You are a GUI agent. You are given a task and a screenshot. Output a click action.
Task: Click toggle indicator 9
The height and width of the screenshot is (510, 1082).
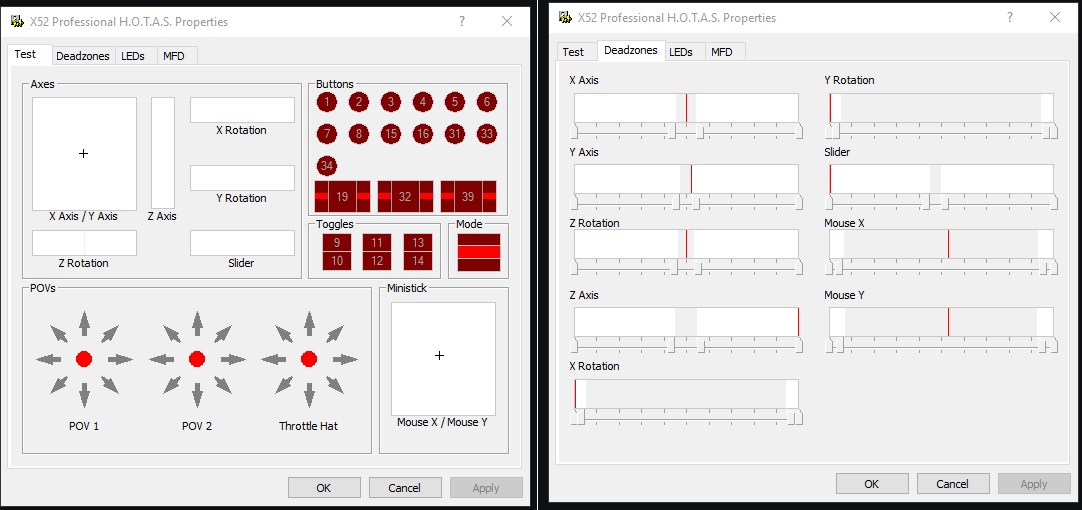click(x=337, y=243)
